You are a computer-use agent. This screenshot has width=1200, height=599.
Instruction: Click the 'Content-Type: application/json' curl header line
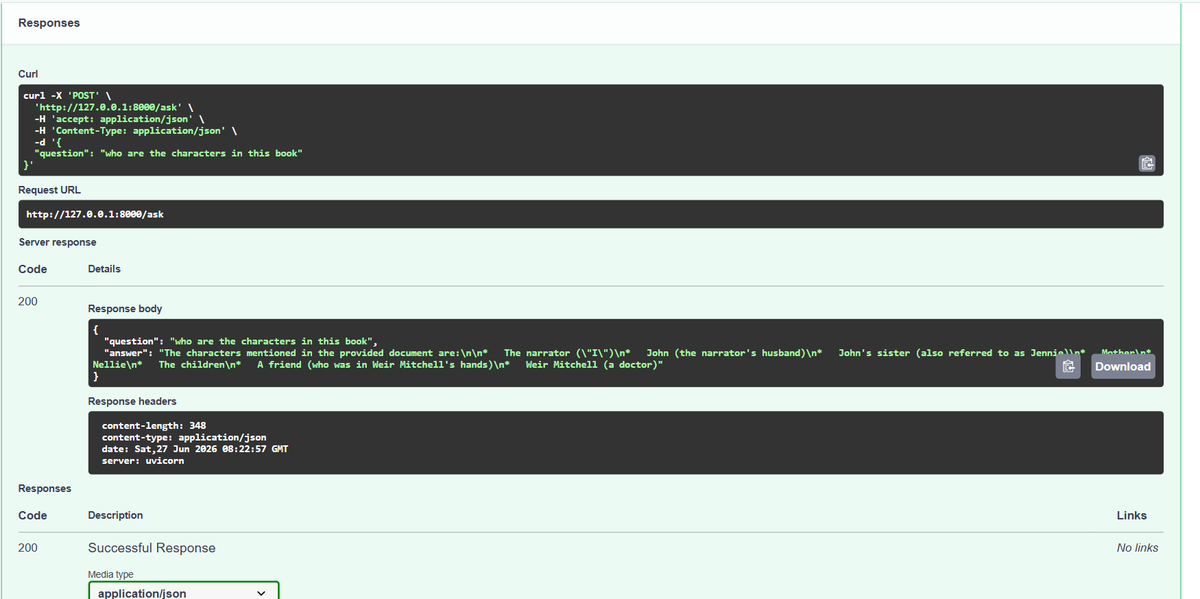pyautogui.click(x=136, y=130)
